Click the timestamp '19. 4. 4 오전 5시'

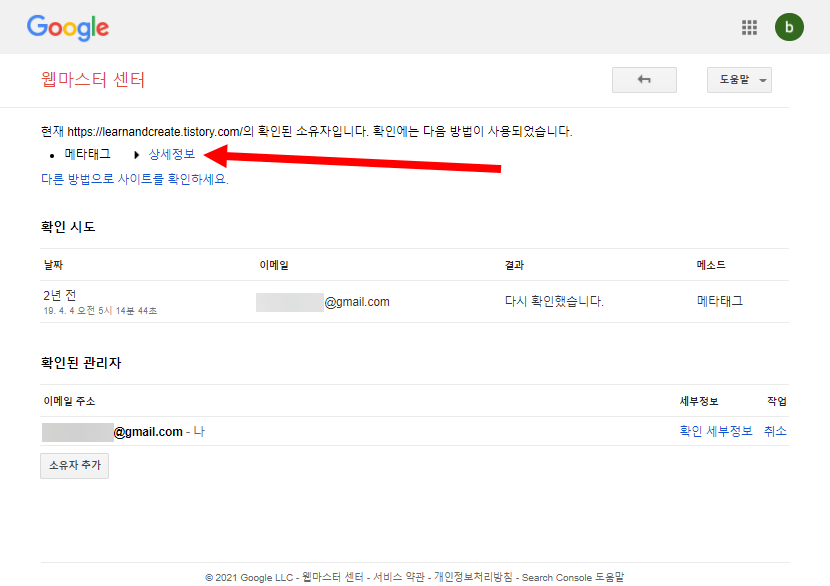pyautogui.click(x=100, y=311)
